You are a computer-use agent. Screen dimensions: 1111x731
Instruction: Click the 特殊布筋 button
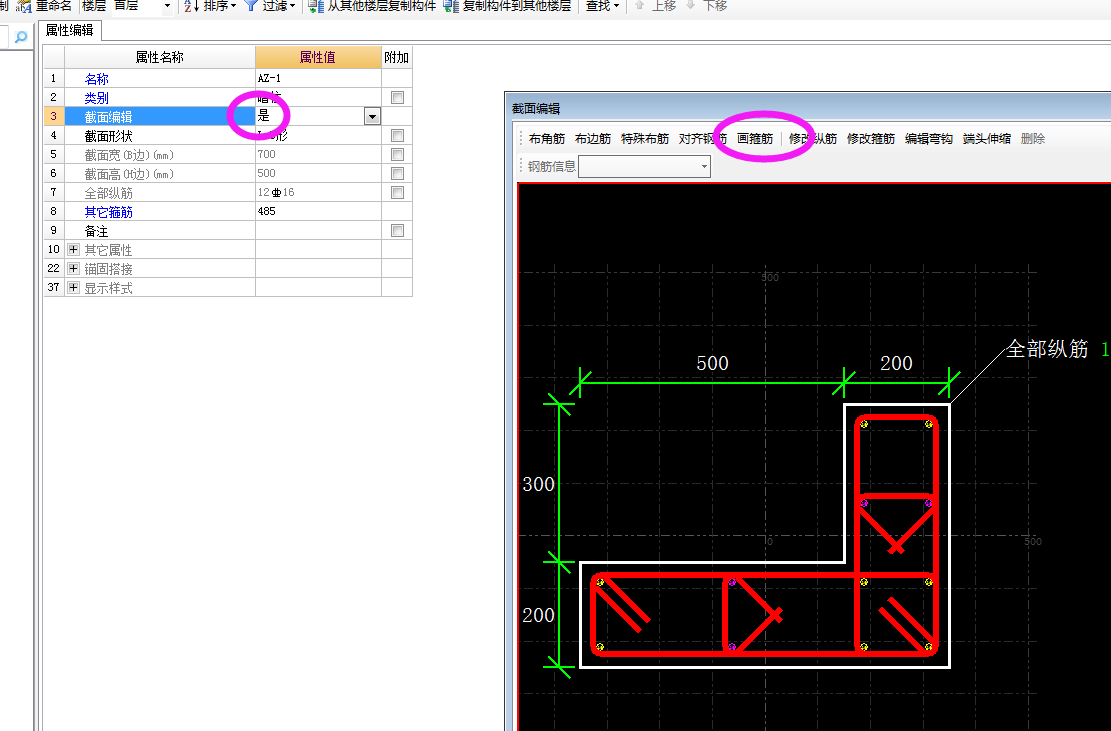click(645, 139)
